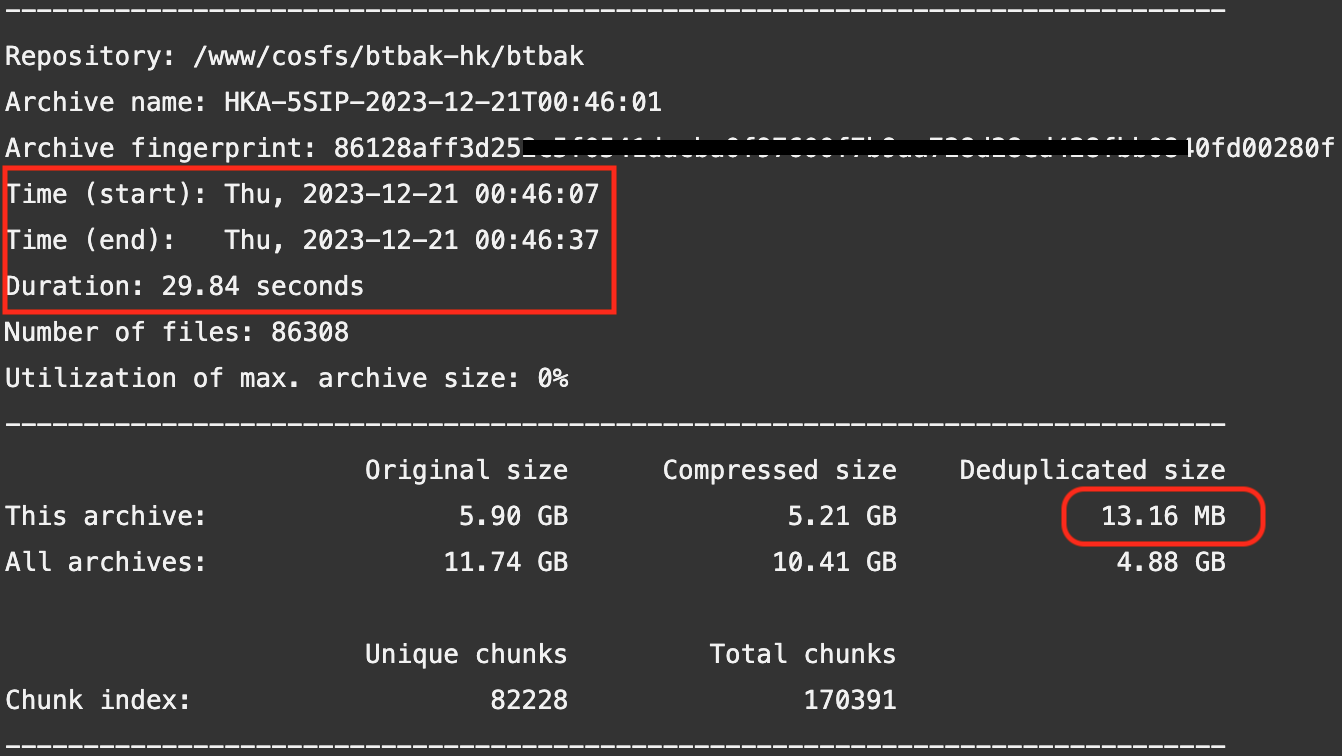Viewport: 1342px width, 756px height.
Task: Click the number of files value 86308
Action: 309,332
